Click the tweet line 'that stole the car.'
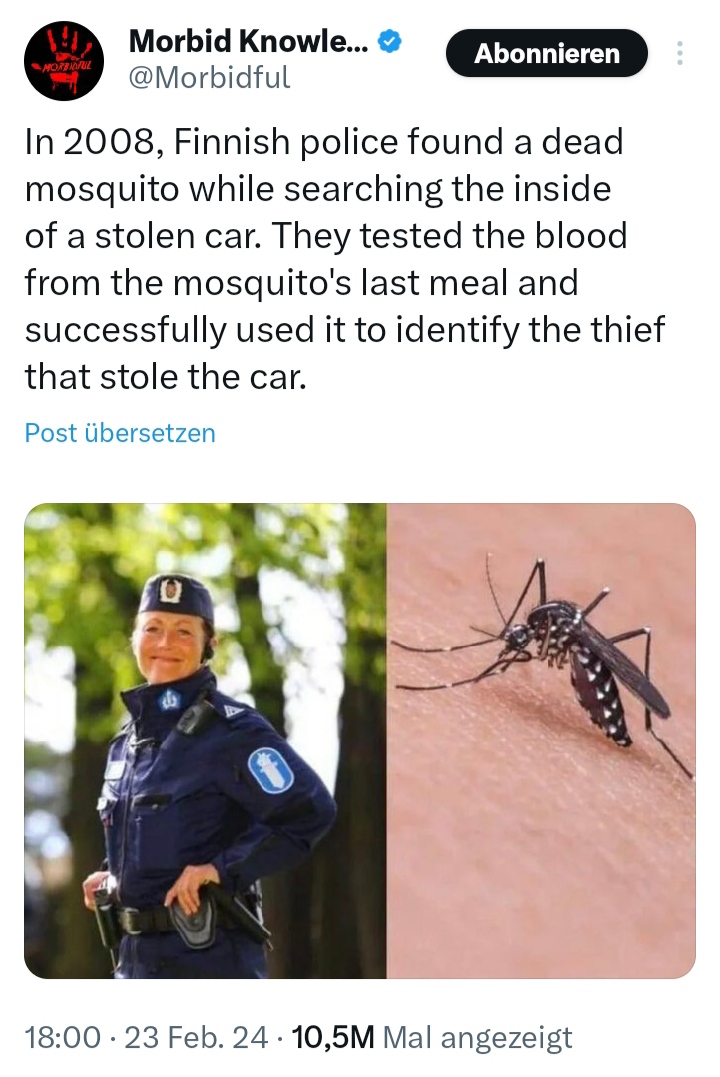The image size is (720, 1077). tap(166, 377)
